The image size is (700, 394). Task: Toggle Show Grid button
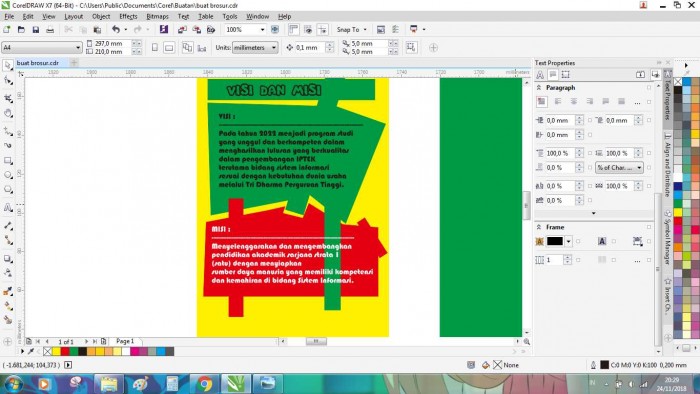click(308, 29)
